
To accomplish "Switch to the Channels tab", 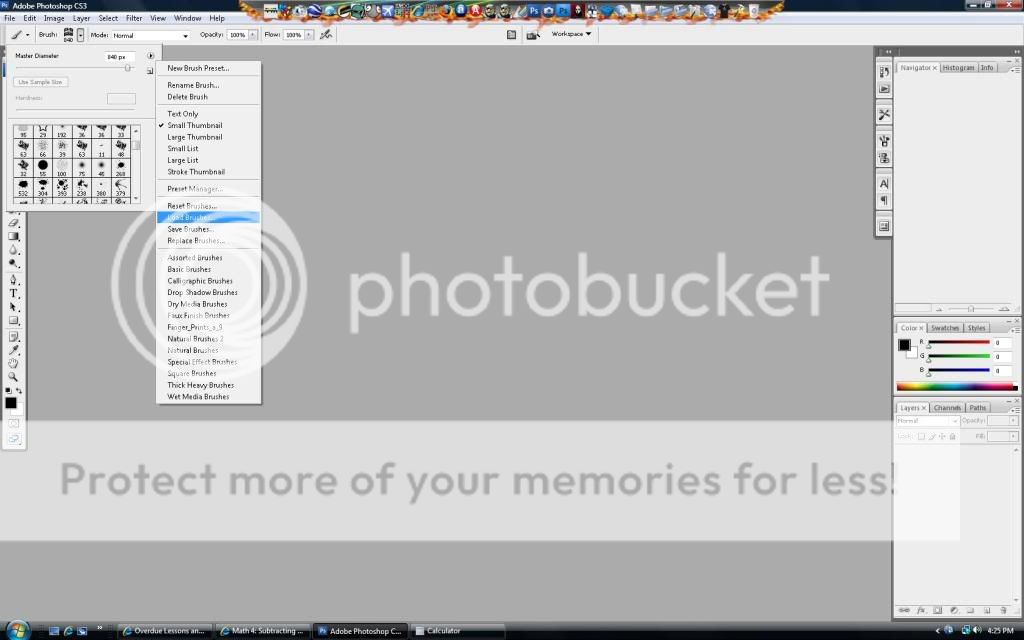I will (x=946, y=408).
